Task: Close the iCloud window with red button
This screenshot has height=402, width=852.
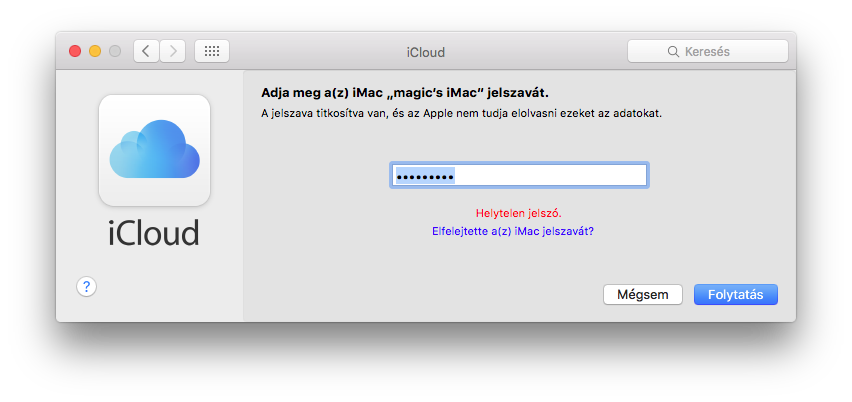Action: tap(75, 51)
